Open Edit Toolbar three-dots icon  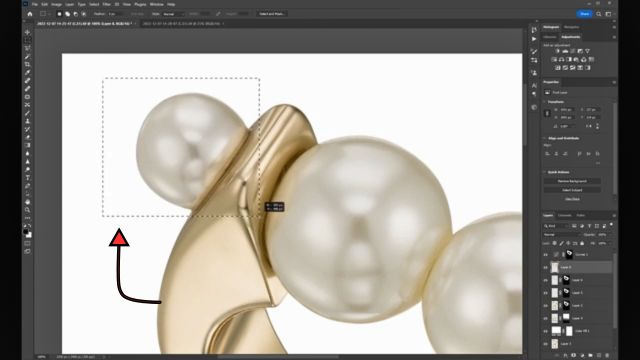pyautogui.click(x=27, y=218)
